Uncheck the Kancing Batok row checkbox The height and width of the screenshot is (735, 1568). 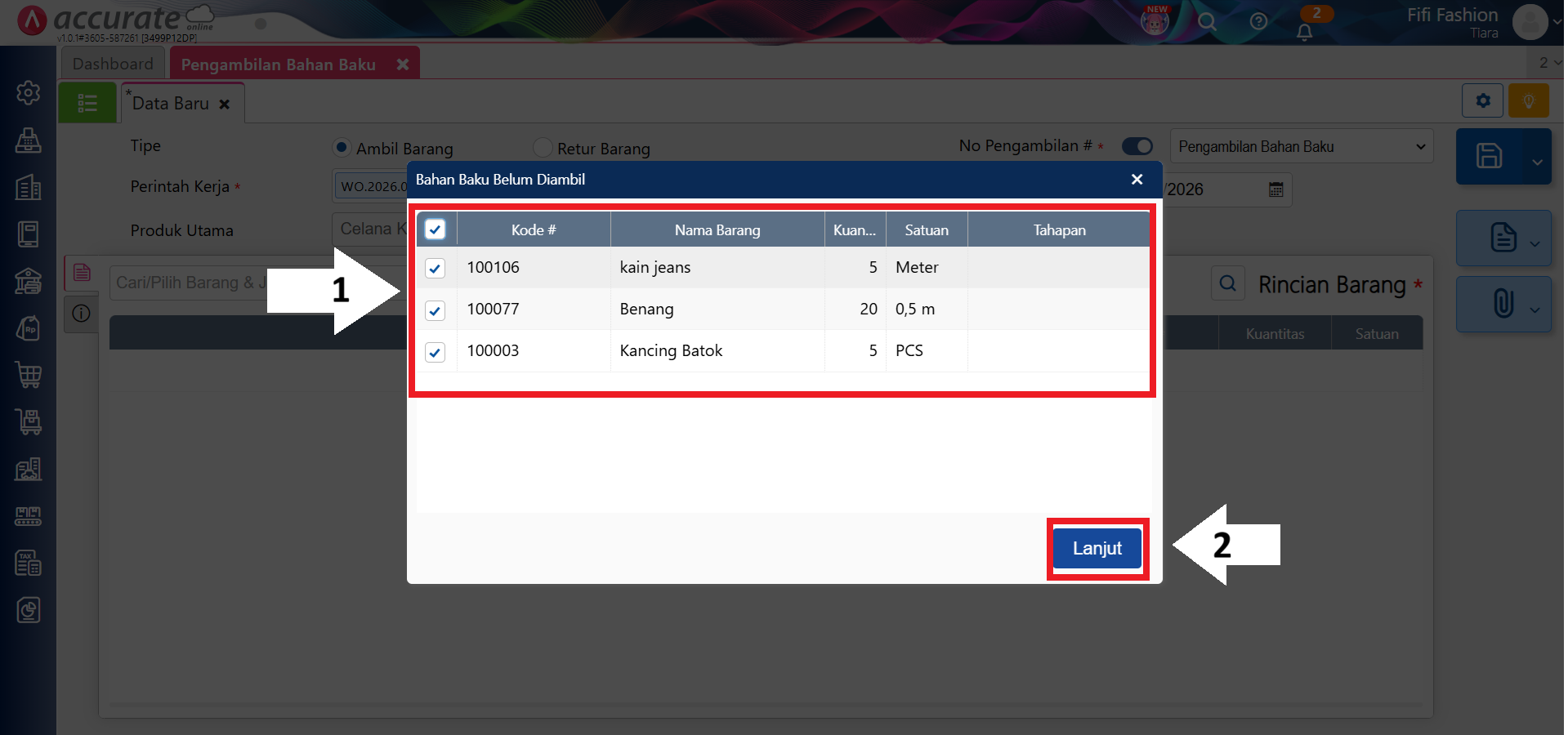(x=435, y=352)
